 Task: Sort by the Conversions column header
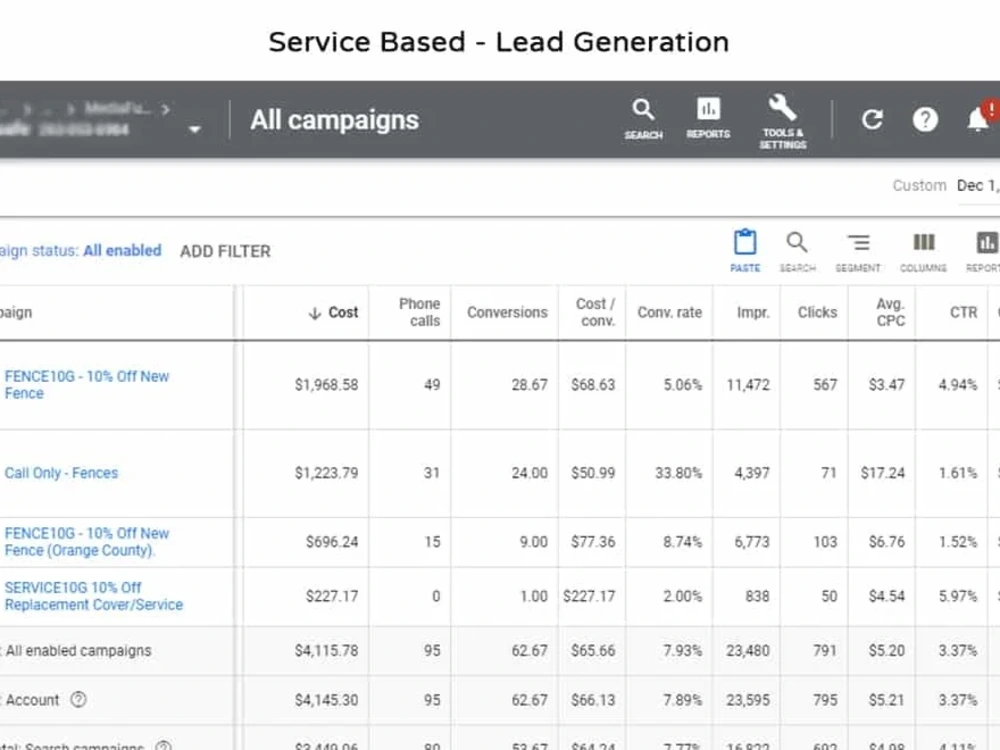coord(507,312)
